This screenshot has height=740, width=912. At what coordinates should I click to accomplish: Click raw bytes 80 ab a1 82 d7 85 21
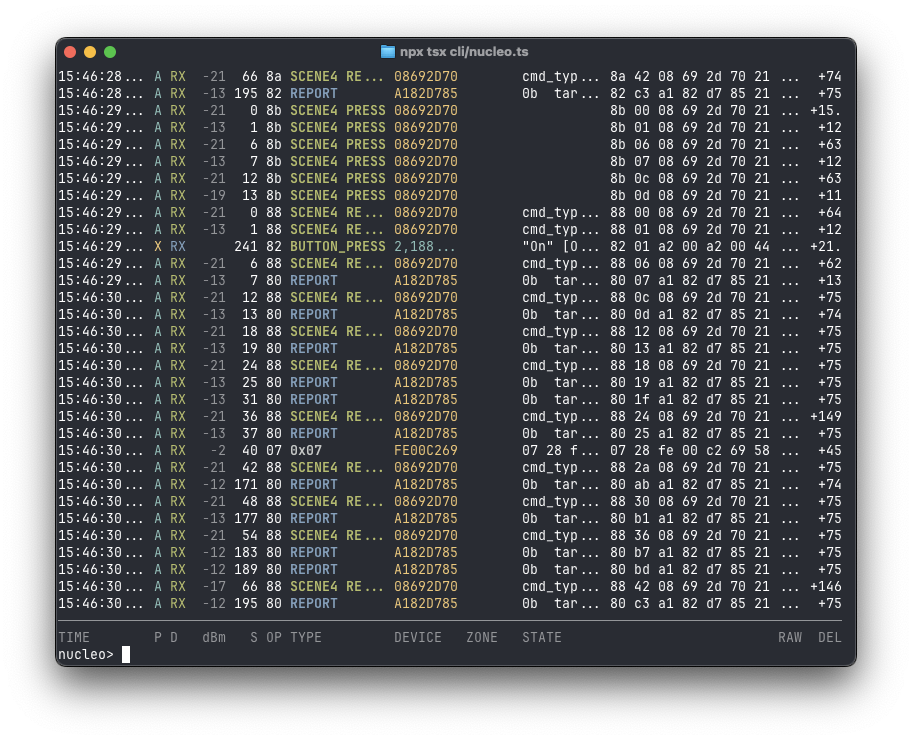pos(690,485)
